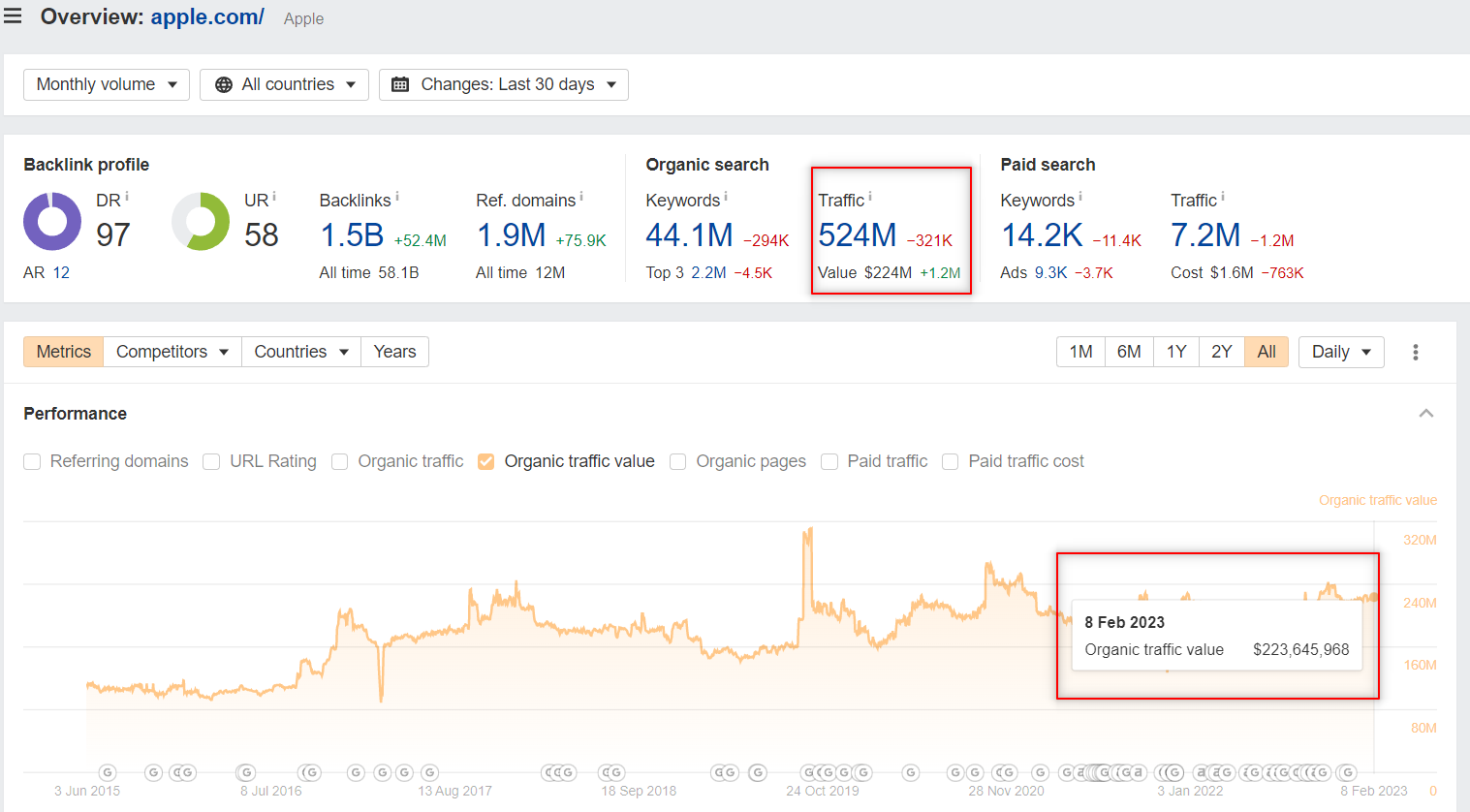This screenshot has height=812, width=1470.
Task: Collapse the Performance section
Action: pos(1426,414)
